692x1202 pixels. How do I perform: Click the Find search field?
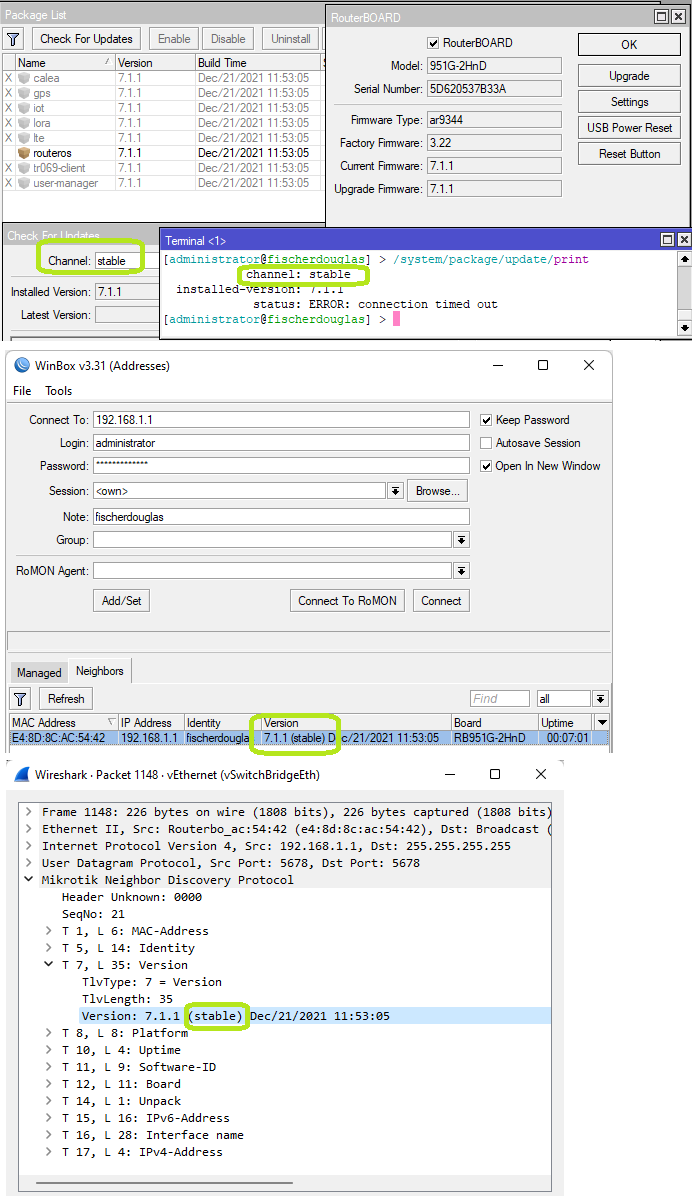tap(500, 699)
